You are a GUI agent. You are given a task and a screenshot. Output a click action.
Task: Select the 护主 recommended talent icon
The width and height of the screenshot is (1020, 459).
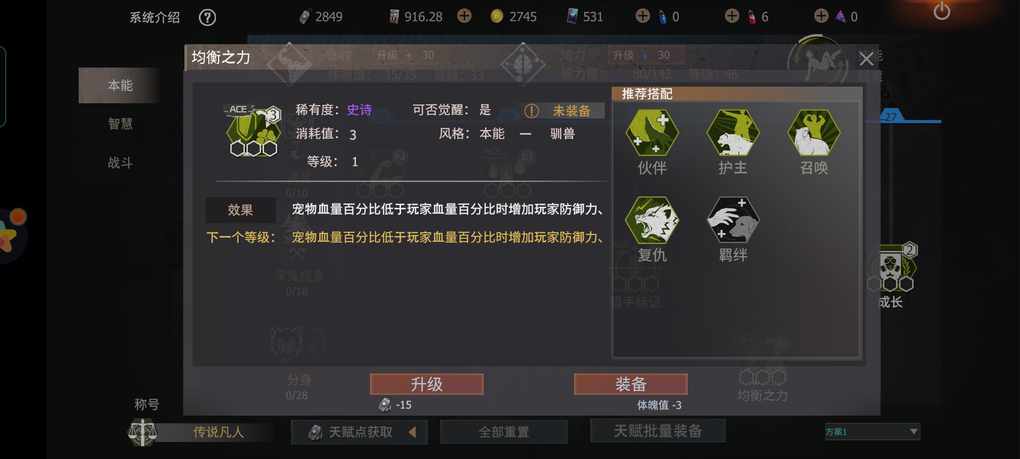tap(733, 133)
